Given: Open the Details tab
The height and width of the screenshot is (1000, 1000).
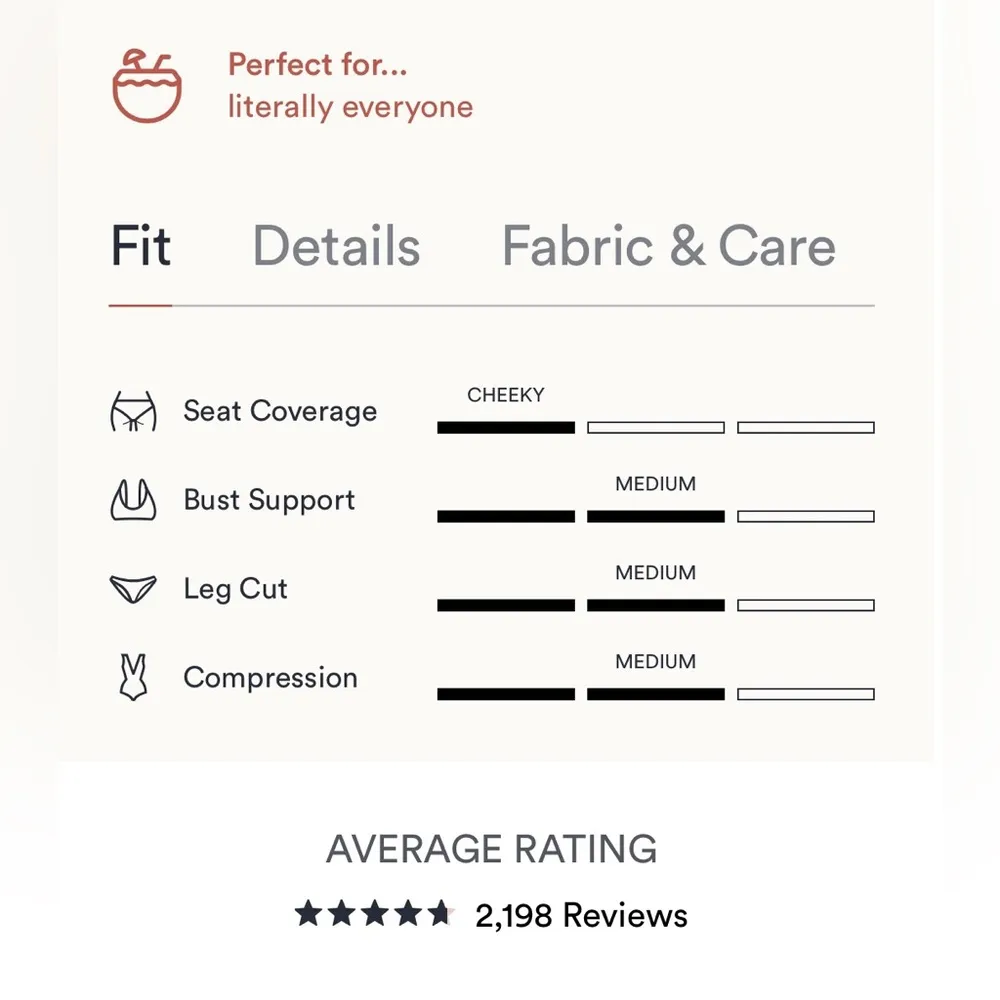Looking at the screenshot, I should click(x=336, y=247).
